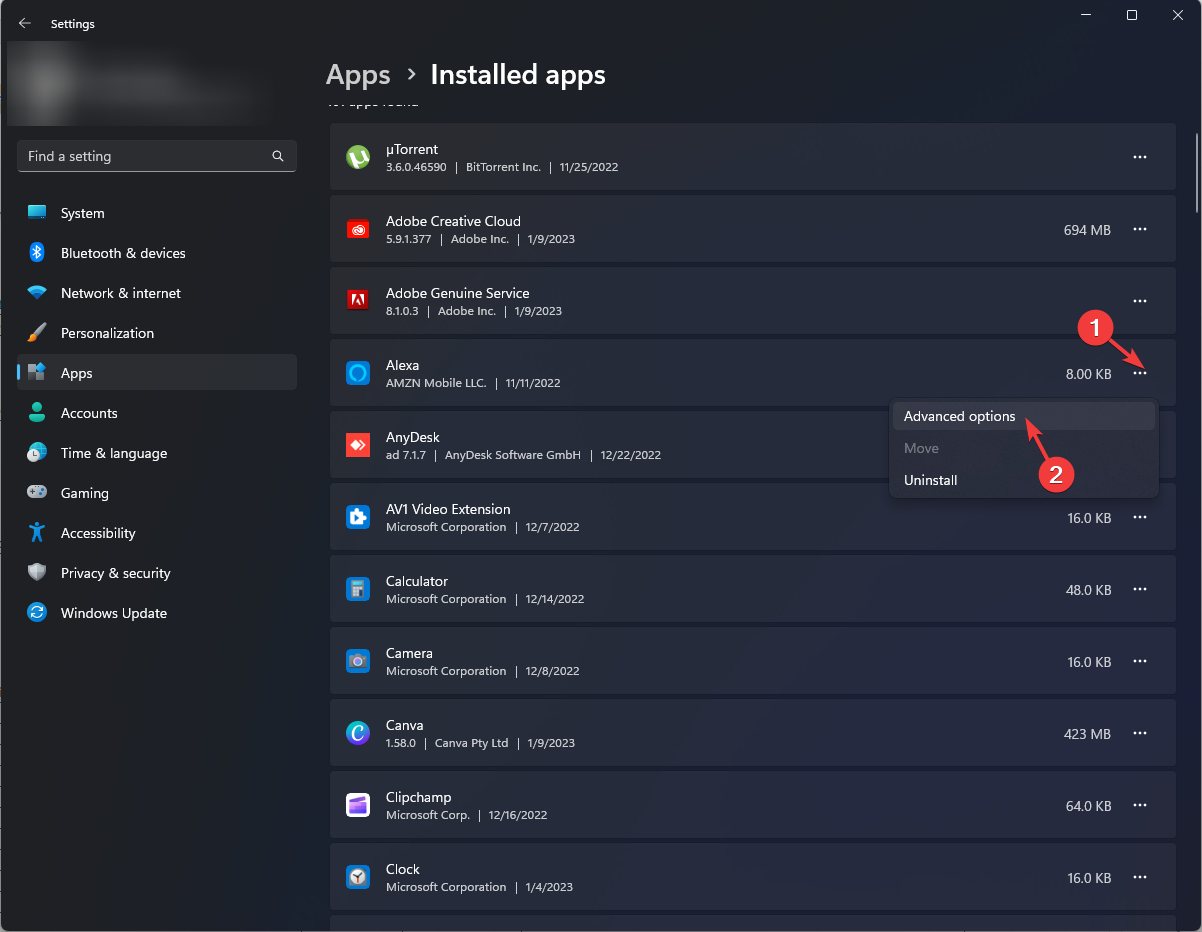Choose Uninstall from the open context menu

click(929, 480)
